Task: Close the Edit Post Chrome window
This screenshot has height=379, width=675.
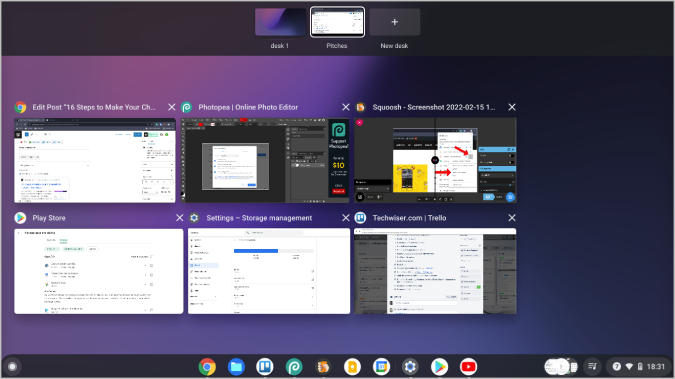Action: (x=171, y=107)
